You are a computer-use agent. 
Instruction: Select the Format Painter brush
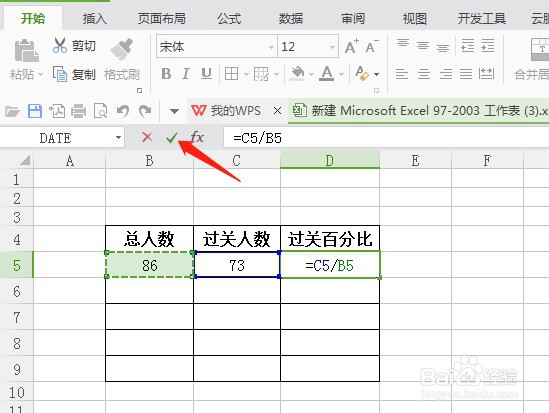(x=121, y=49)
